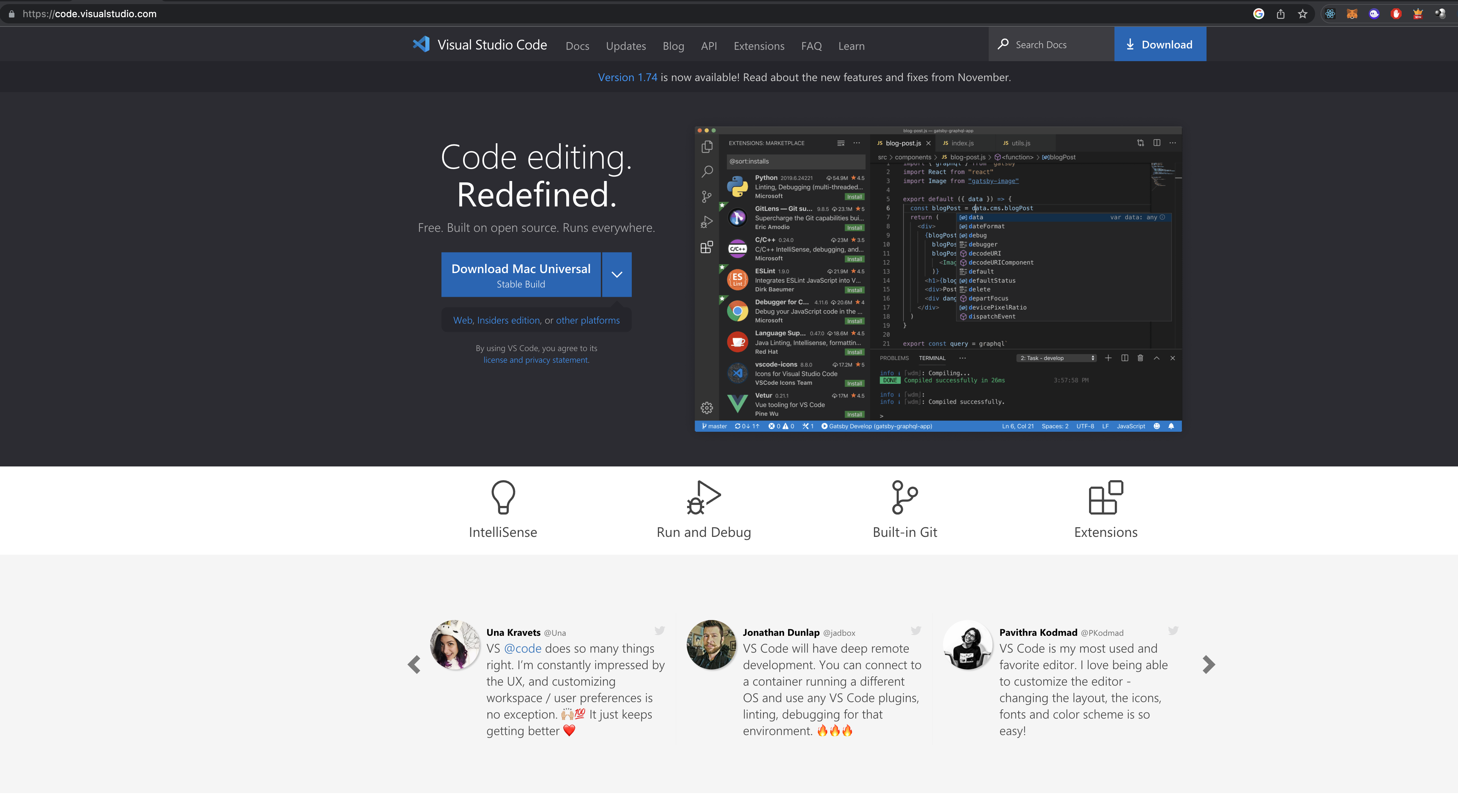Click Install for the Vetur extension in preview
The height and width of the screenshot is (812, 1458).
pyautogui.click(x=855, y=415)
